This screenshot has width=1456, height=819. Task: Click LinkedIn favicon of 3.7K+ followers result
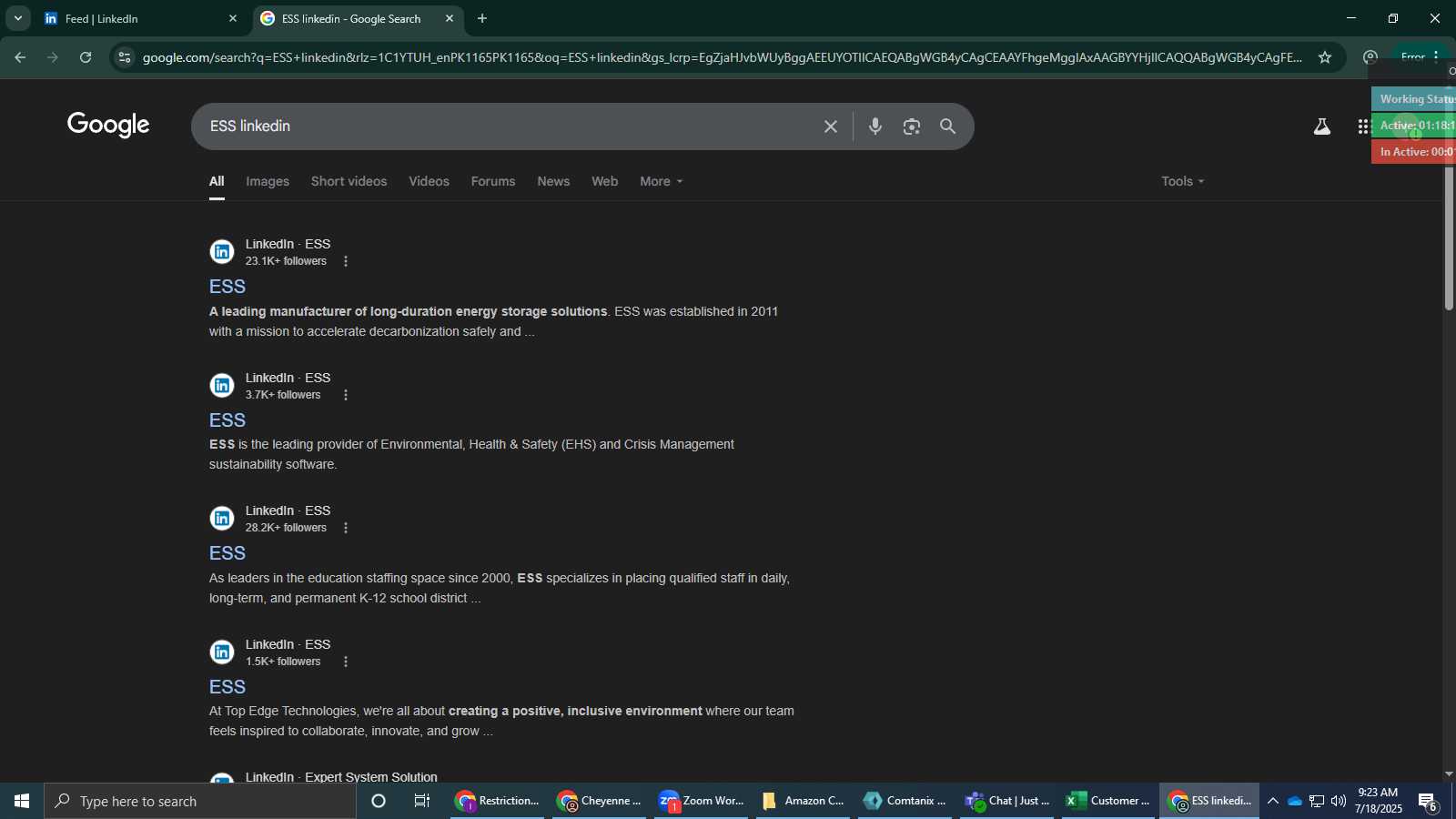(x=222, y=386)
